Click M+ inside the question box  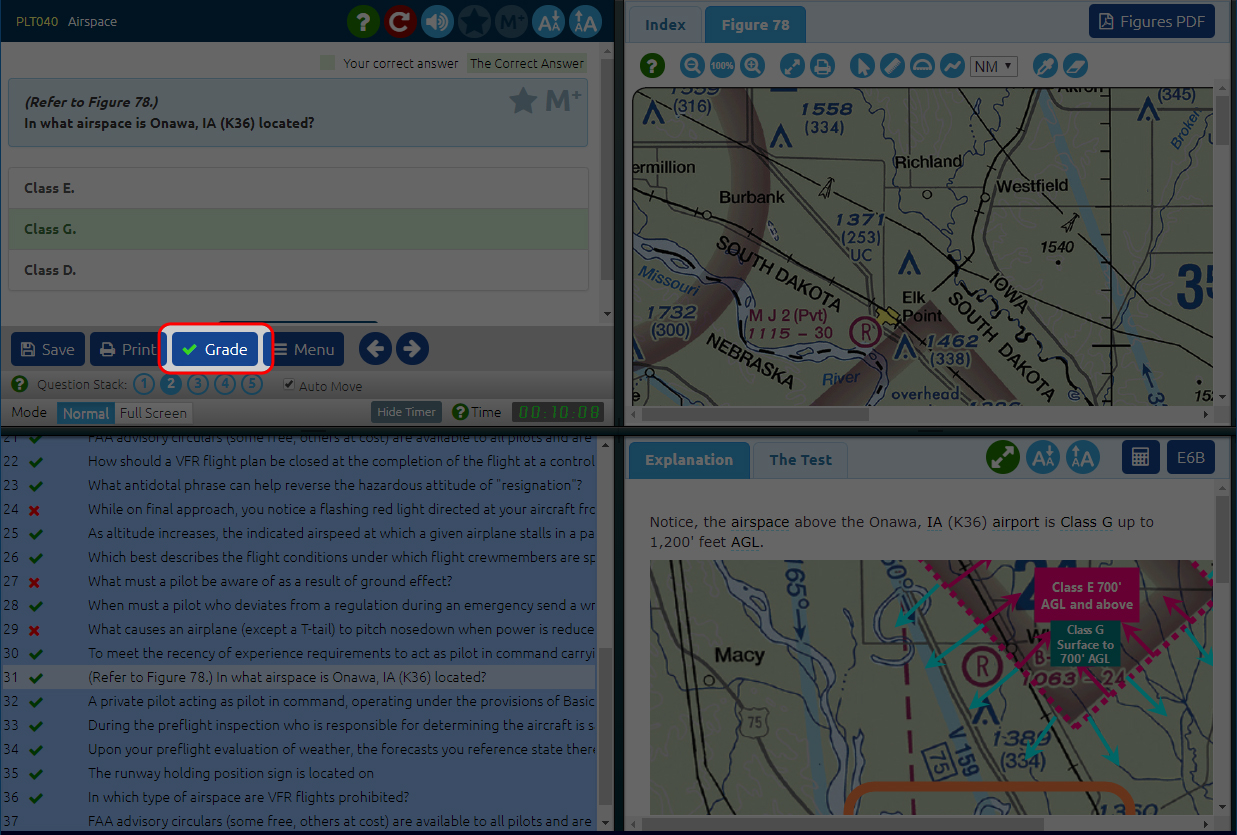click(564, 101)
